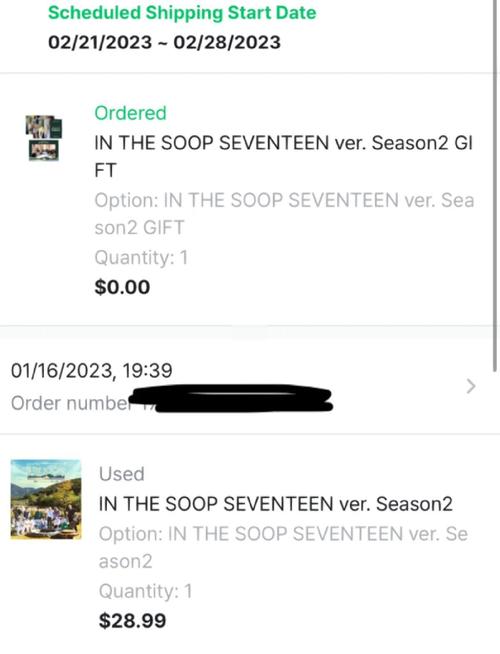
Task: Click the shipping date range 02/21/2023 ~ 02/28/2023
Action: pos(164,43)
